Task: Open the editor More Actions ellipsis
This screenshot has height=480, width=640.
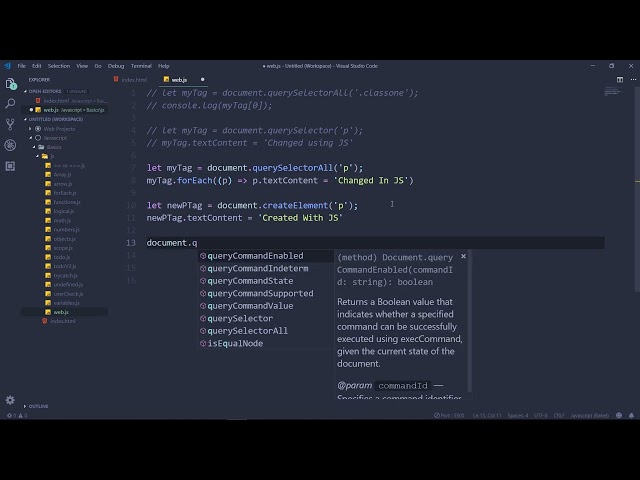Action: [633, 80]
